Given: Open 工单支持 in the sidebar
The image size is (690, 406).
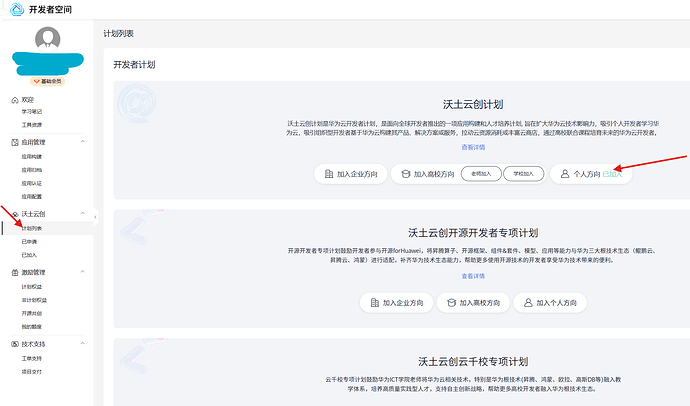Looking at the screenshot, I should point(32,358).
